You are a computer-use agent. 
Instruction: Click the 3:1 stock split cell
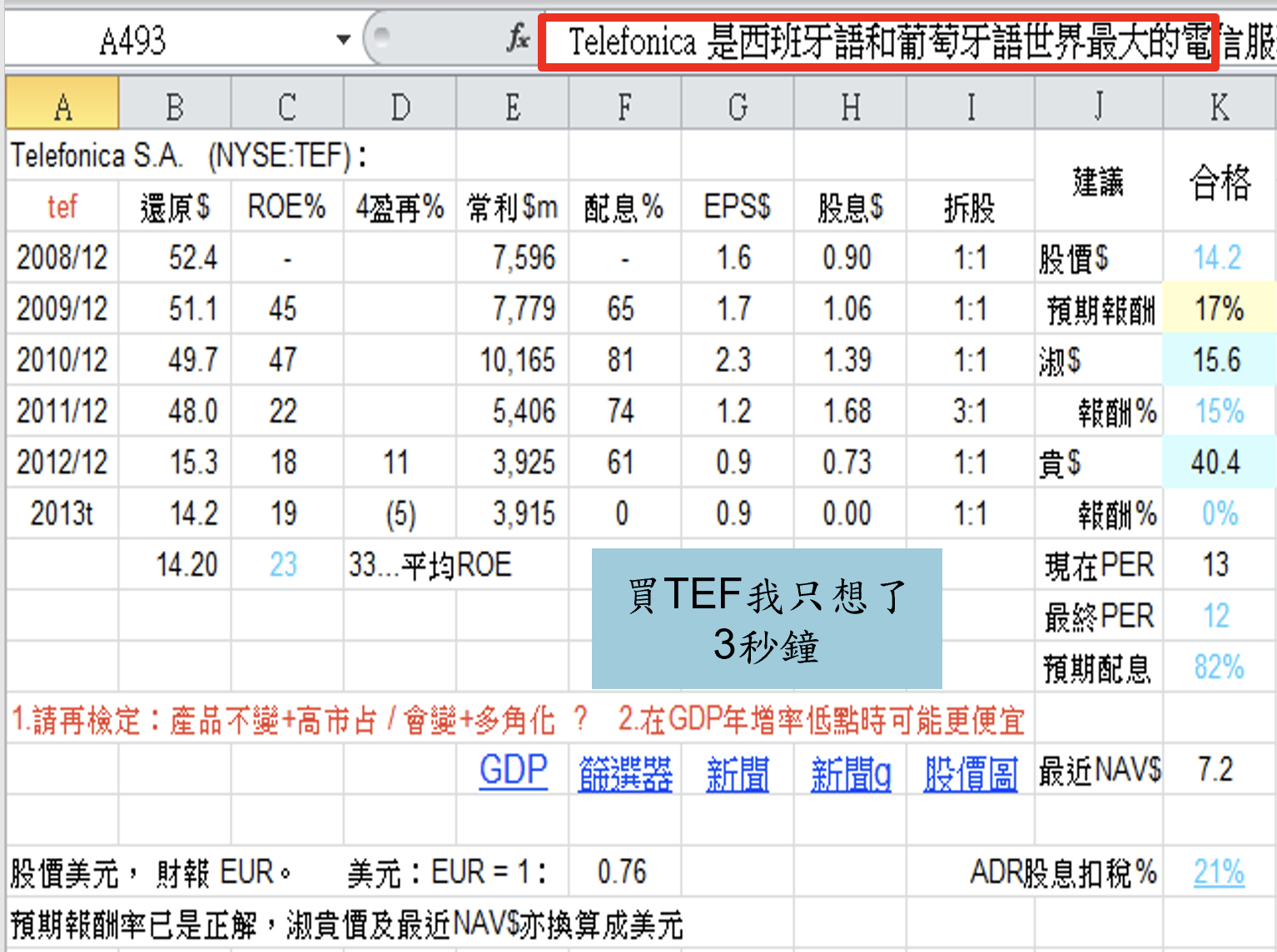tap(971, 410)
